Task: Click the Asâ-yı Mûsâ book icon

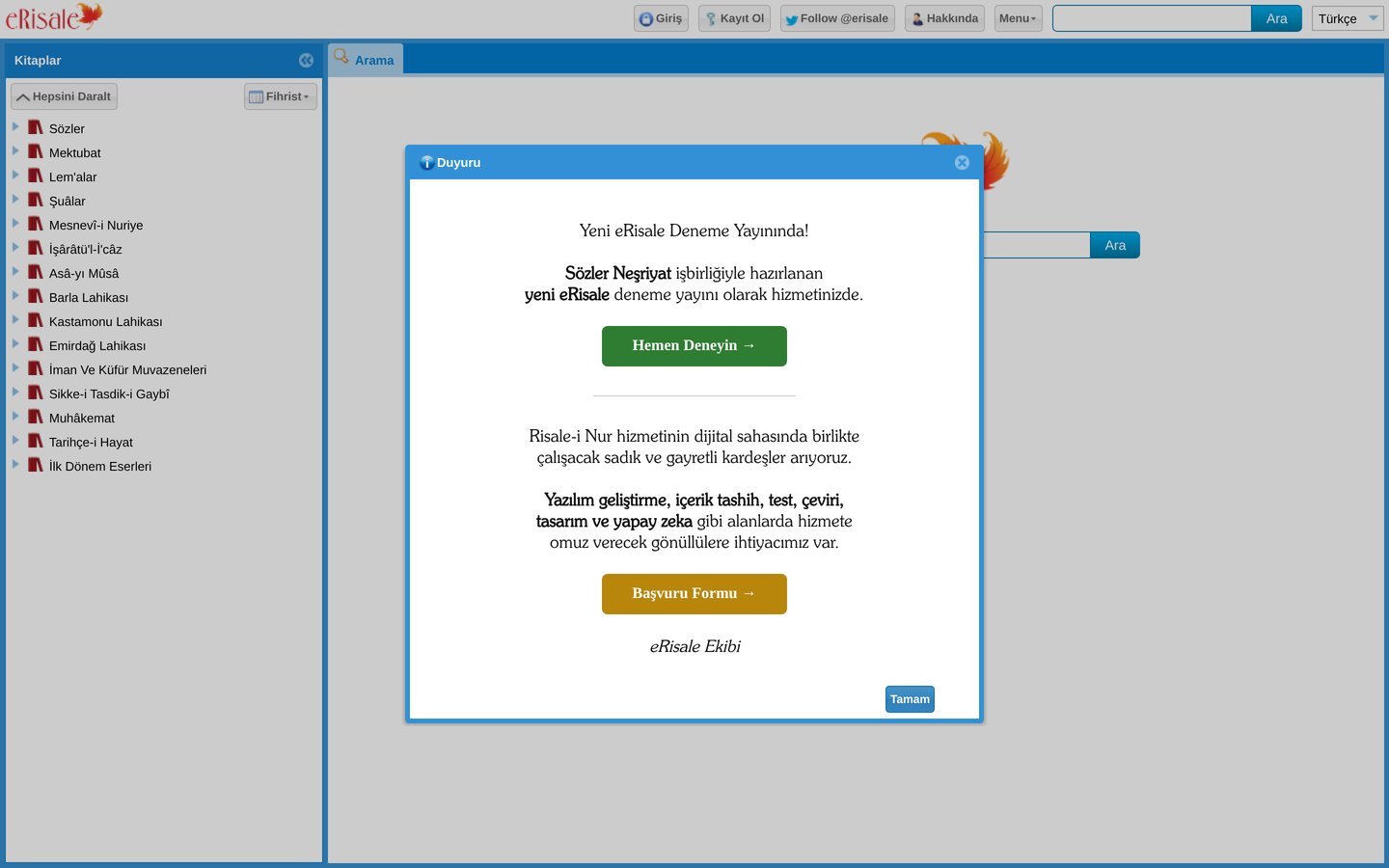Action: pos(36,272)
